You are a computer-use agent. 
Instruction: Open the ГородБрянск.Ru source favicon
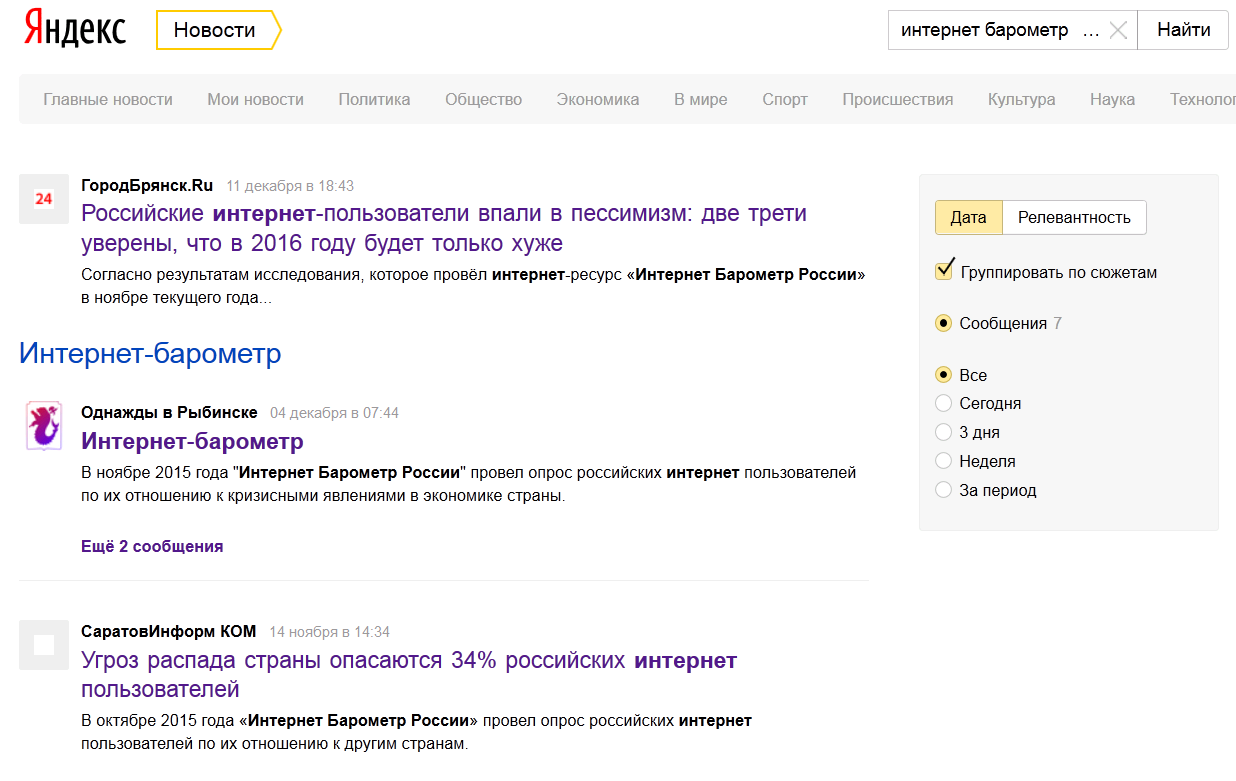(43, 199)
